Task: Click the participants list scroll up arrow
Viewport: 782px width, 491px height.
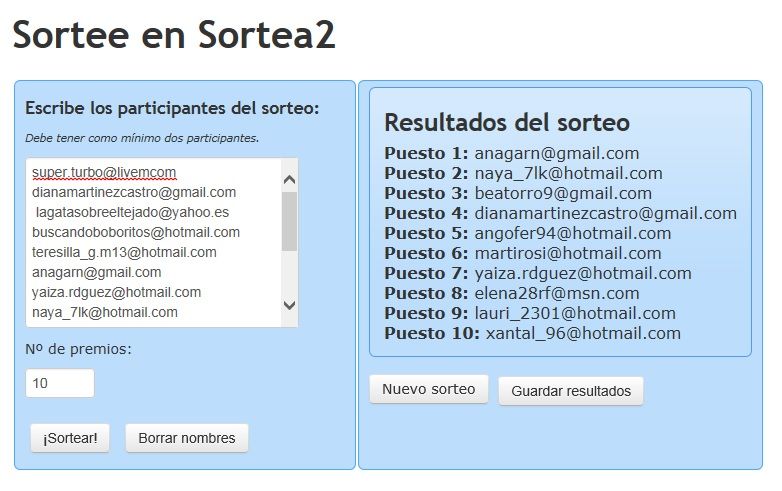Action: click(289, 179)
